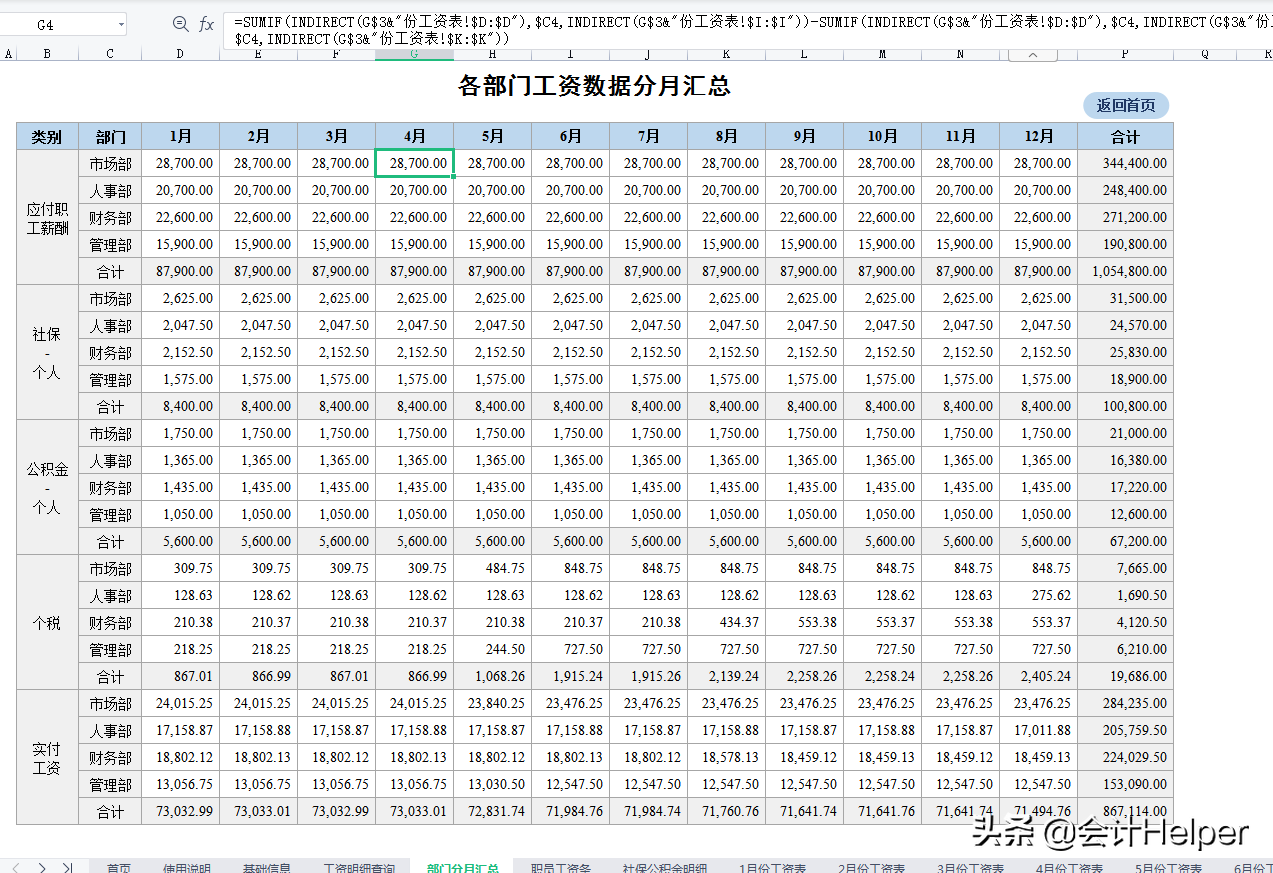The image size is (1273, 873).
Task: Click the 867,114.00 grand total cell
Action: coord(1125,811)
